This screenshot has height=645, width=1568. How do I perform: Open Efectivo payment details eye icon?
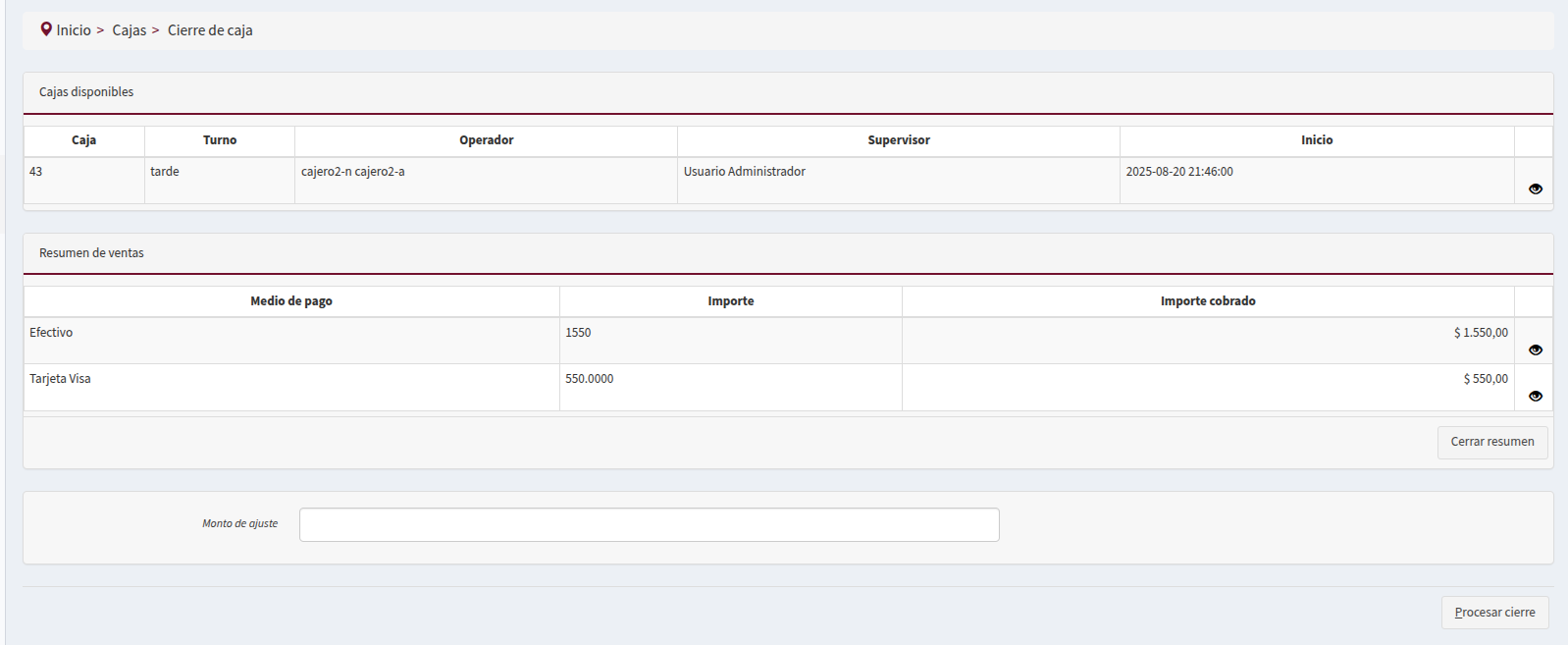[1535, 349]
